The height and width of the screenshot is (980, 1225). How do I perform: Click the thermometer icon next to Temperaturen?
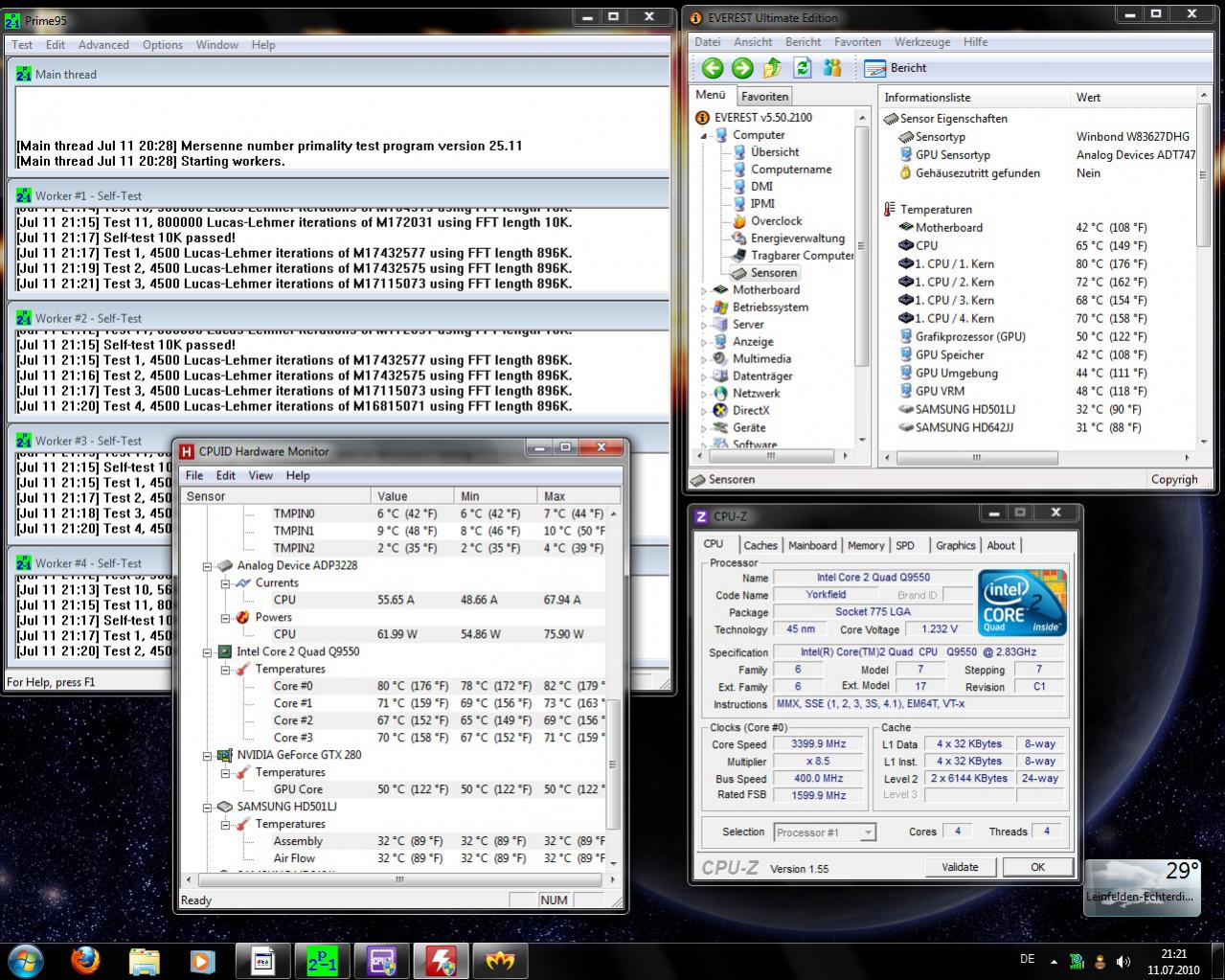point(890,209)
